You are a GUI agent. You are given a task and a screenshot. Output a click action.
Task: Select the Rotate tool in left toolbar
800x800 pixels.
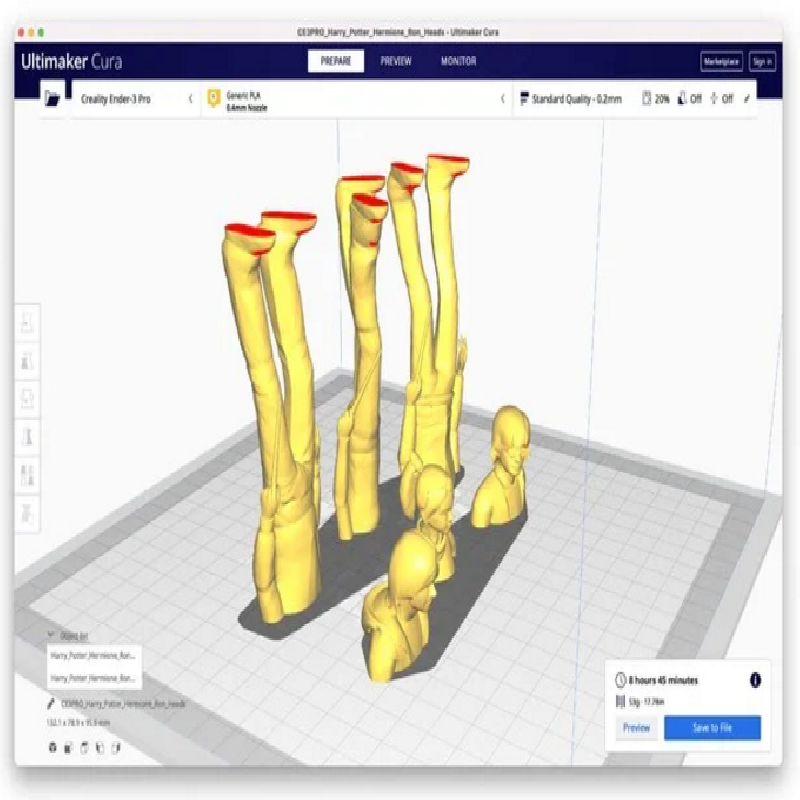[x=28, y=399]
